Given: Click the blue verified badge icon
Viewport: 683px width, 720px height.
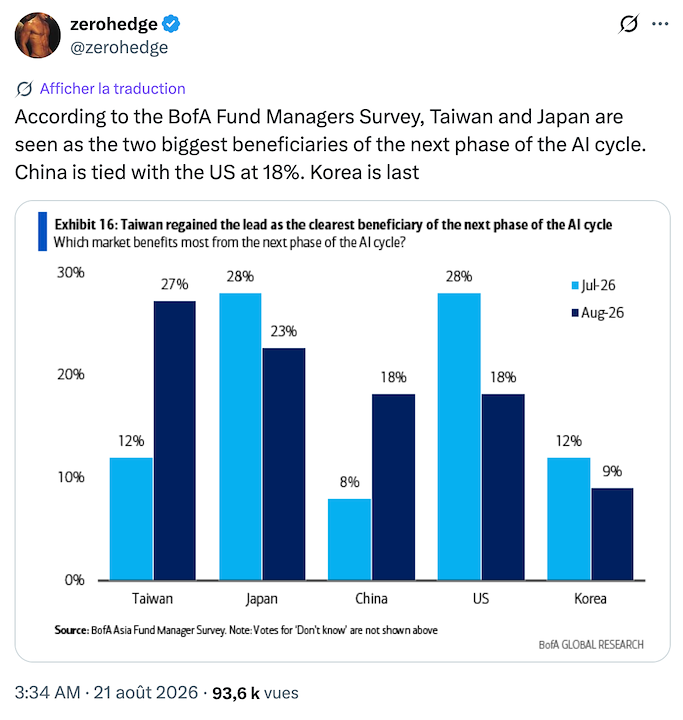Looking at the screenshot, I should pos(171,24).
